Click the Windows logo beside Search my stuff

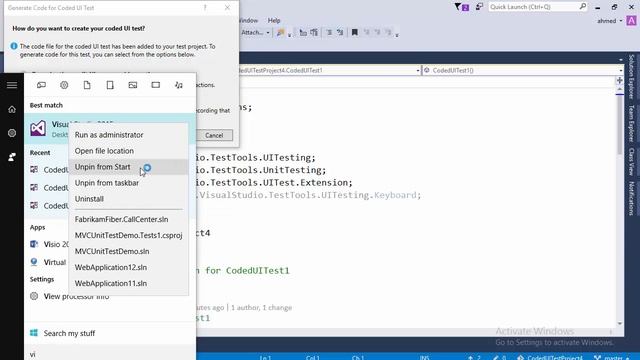[x=34, y=333]
